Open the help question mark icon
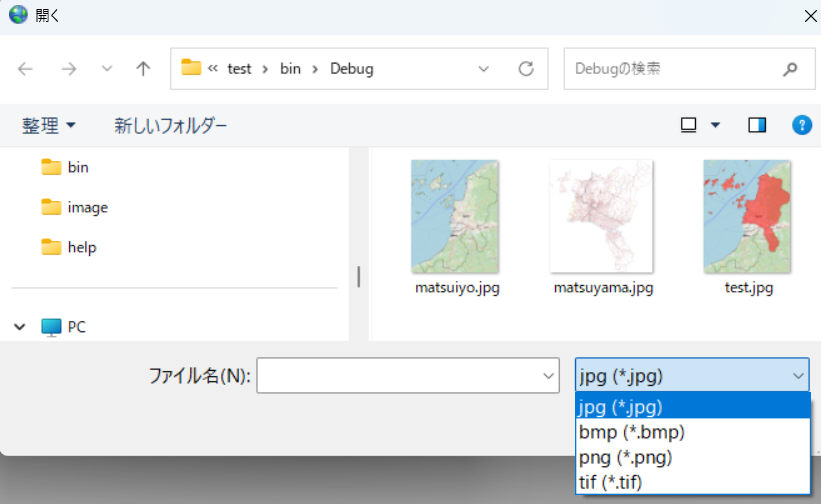The image size is (821, 504). click(801, 125)
